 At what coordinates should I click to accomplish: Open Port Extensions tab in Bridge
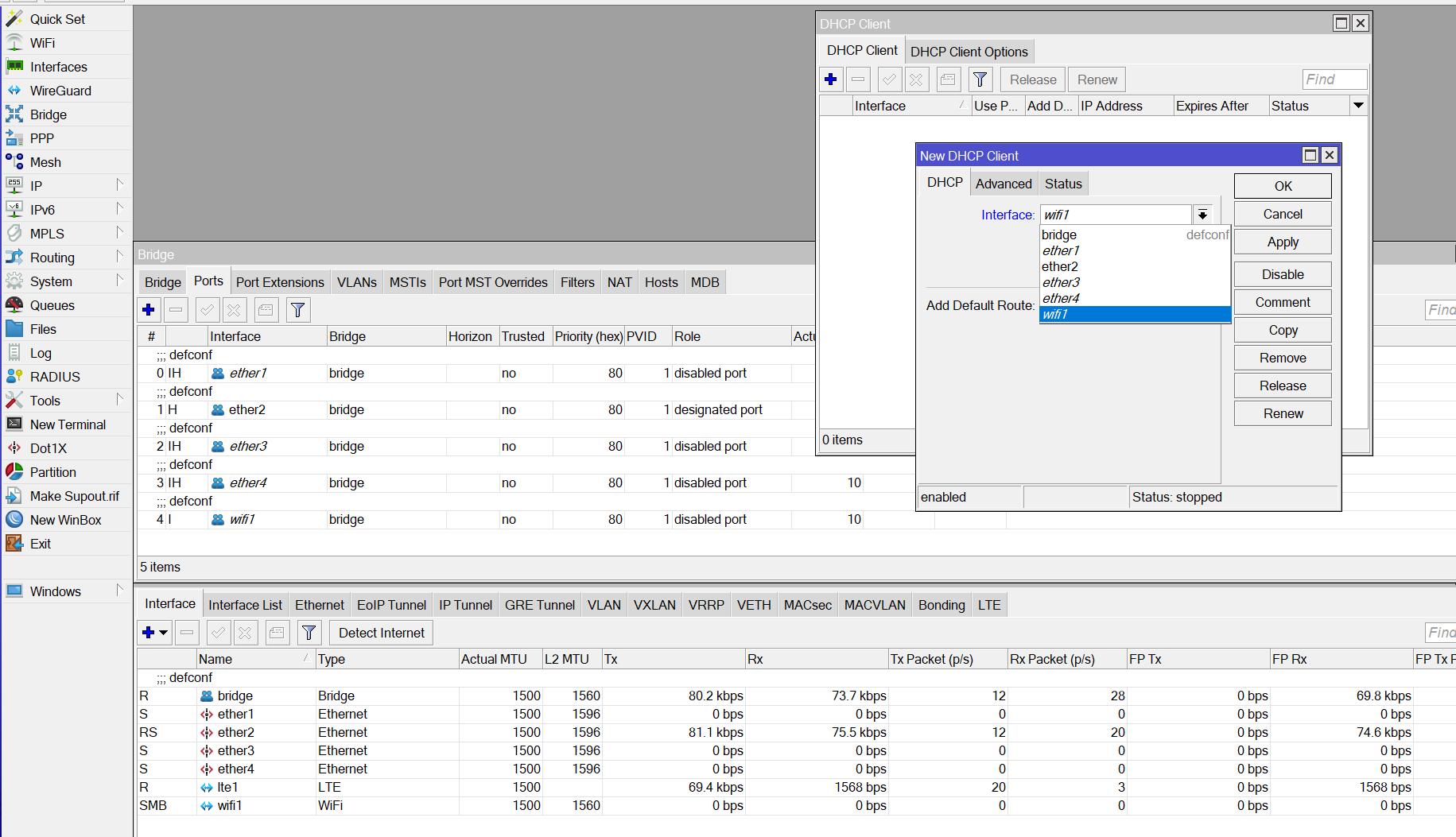click(x=280, y=282)
